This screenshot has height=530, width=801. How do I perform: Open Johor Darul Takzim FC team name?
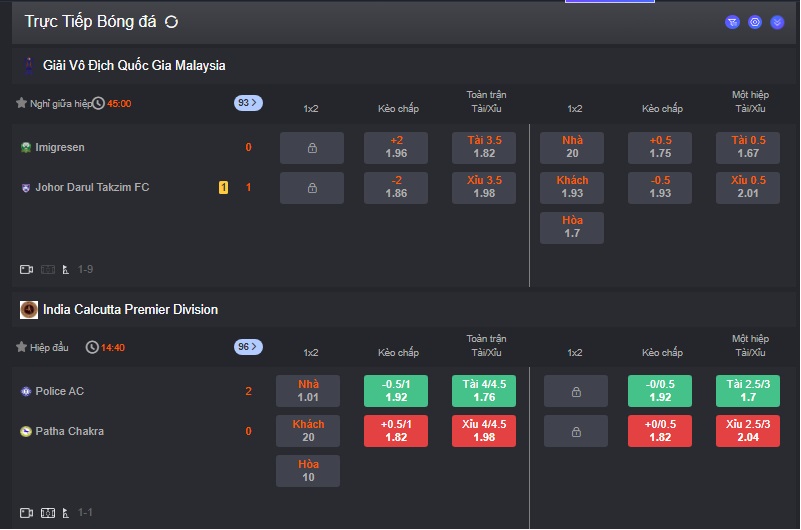pyautogui.click(x=92, y=187)
